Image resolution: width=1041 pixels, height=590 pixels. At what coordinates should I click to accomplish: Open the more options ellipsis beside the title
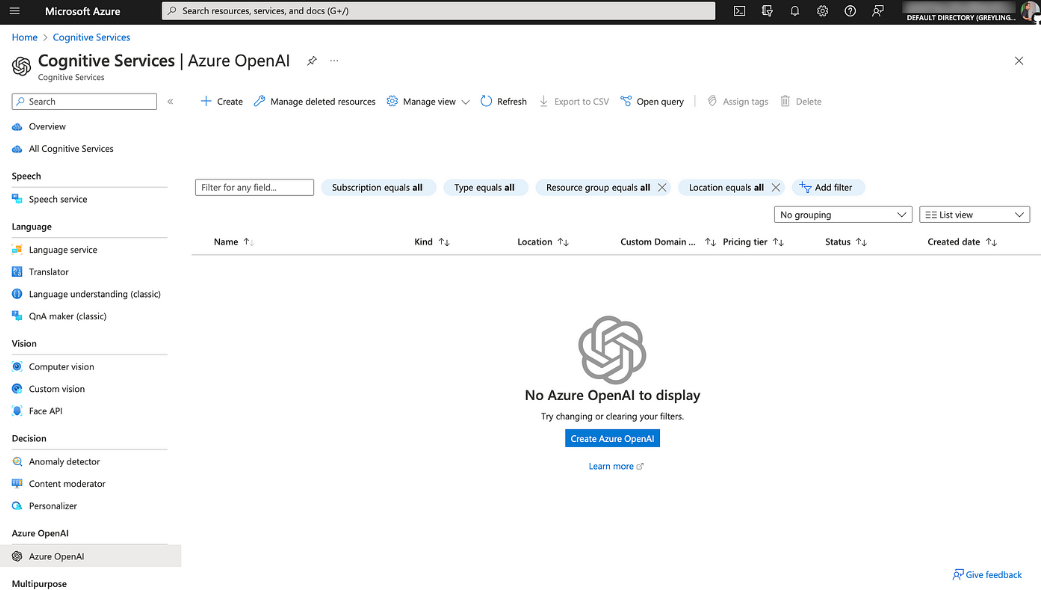(334, 60)
